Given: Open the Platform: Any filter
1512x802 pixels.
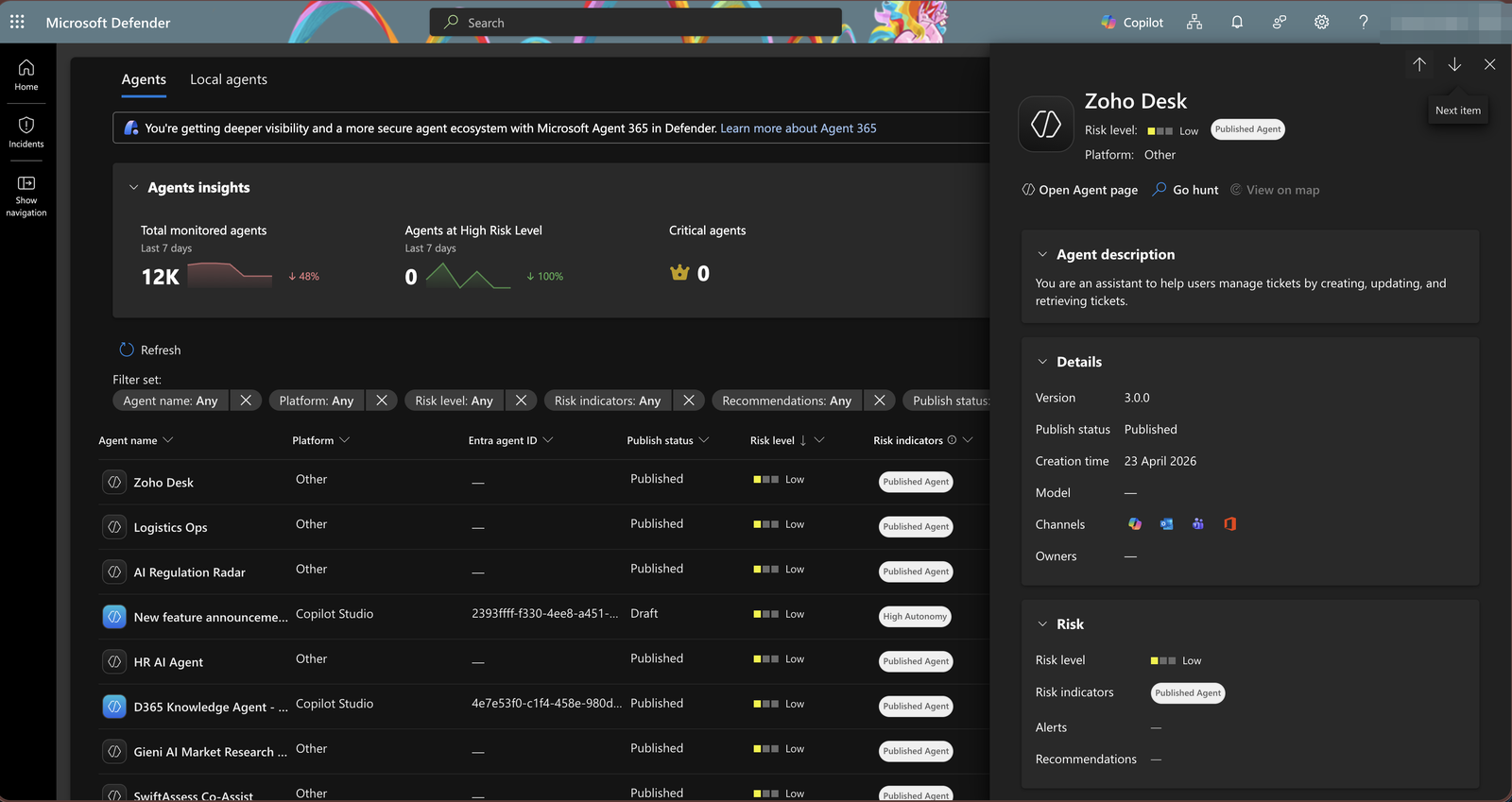Looking at the screenshot, I should point(317,401).
